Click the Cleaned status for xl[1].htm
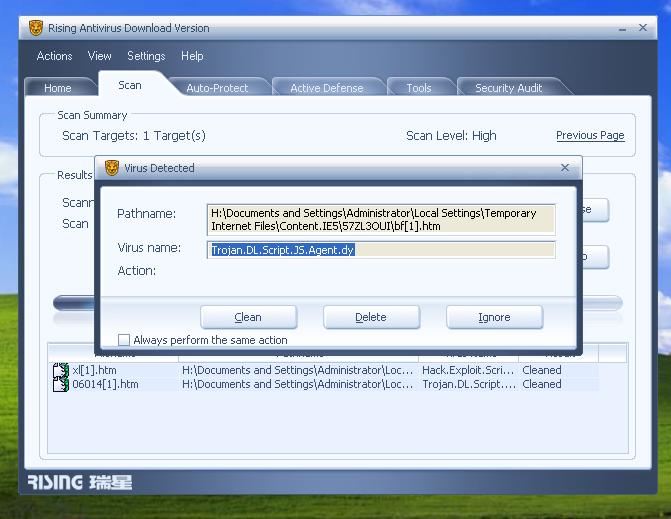671x519 pixels. click(542, 370)
